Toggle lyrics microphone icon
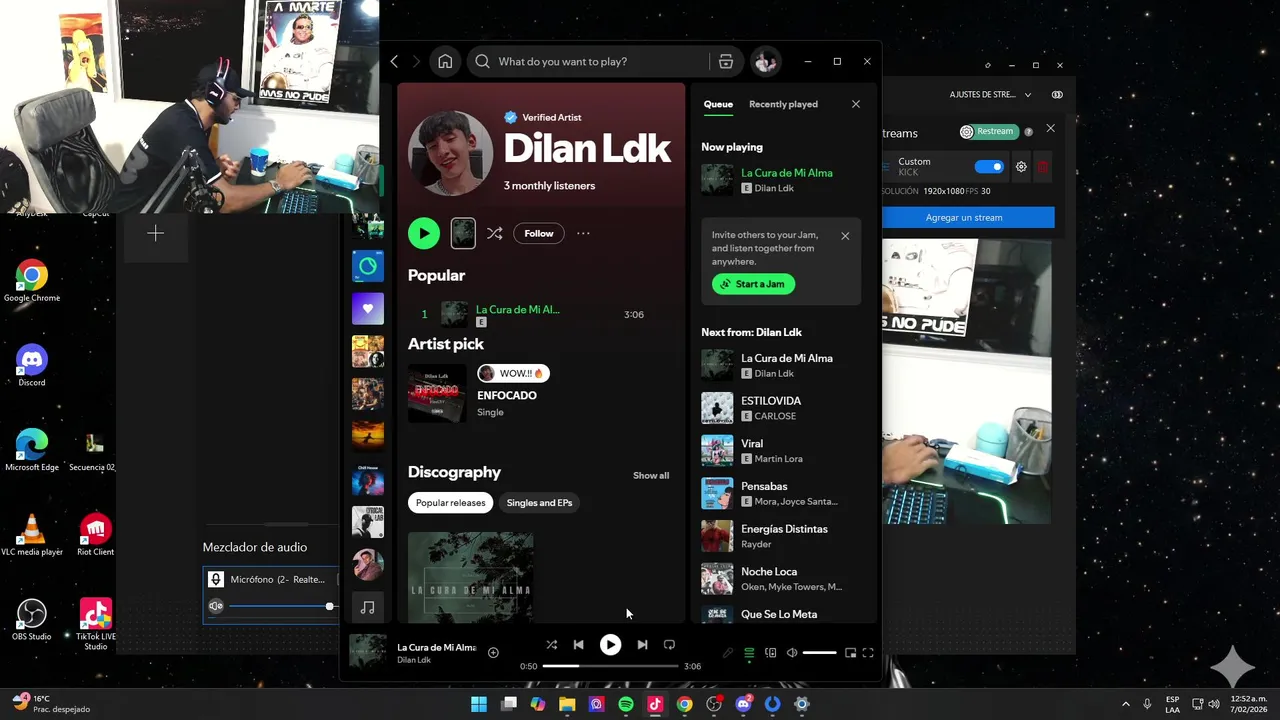 click(728, 653)
